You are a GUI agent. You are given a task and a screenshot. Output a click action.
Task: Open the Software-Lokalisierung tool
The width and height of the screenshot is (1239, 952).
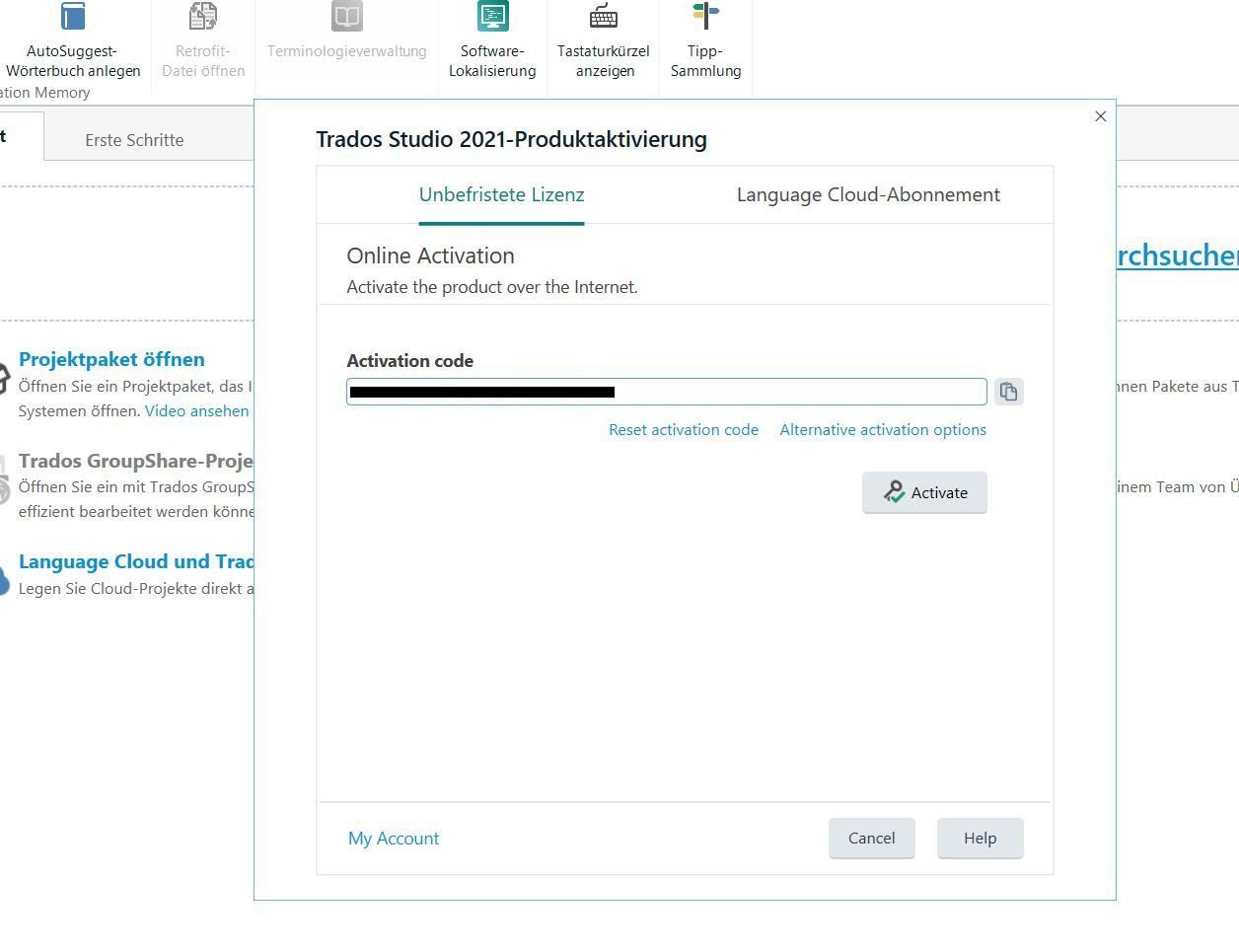[491, 16]
